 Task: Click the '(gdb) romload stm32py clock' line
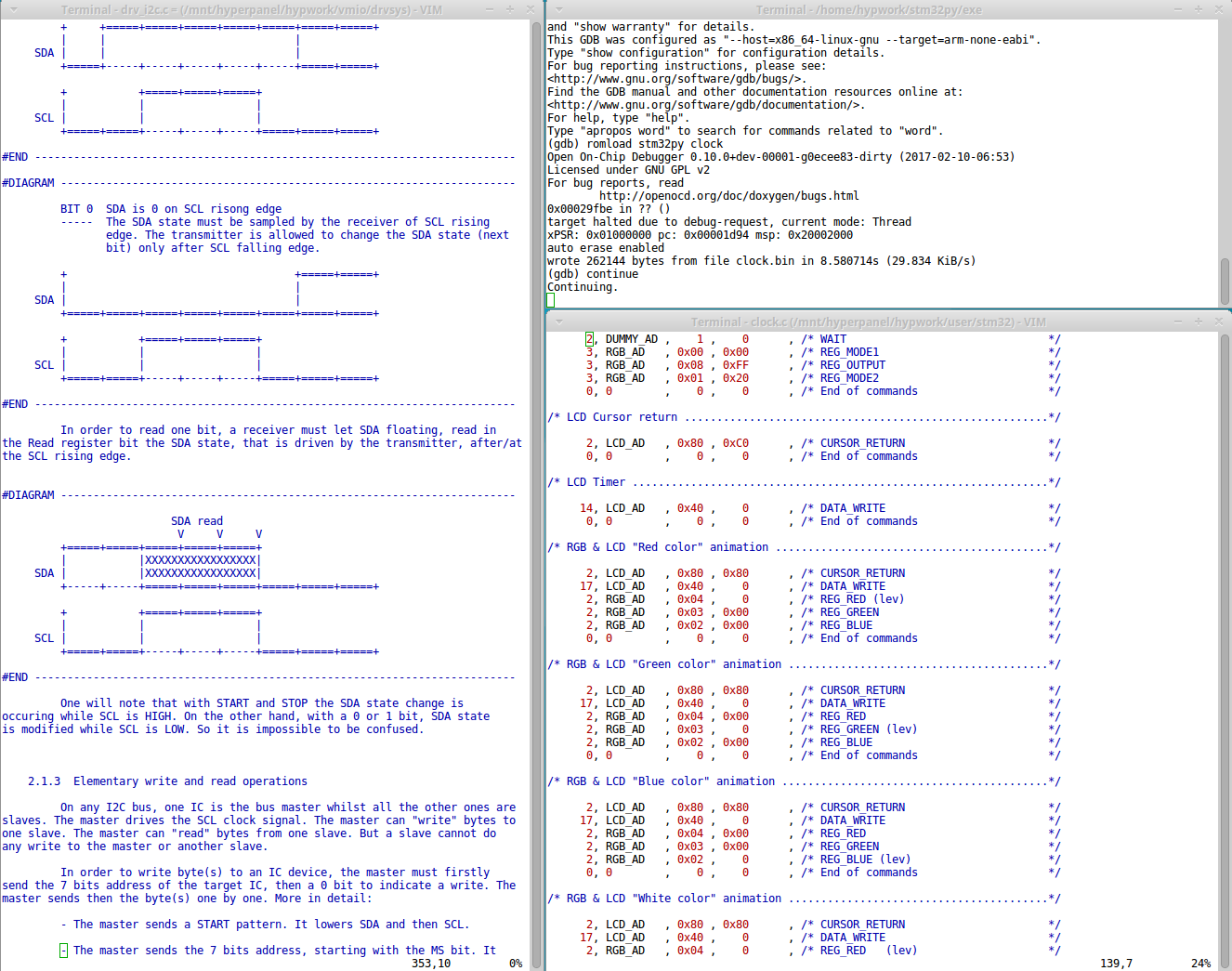coord(636,144)
